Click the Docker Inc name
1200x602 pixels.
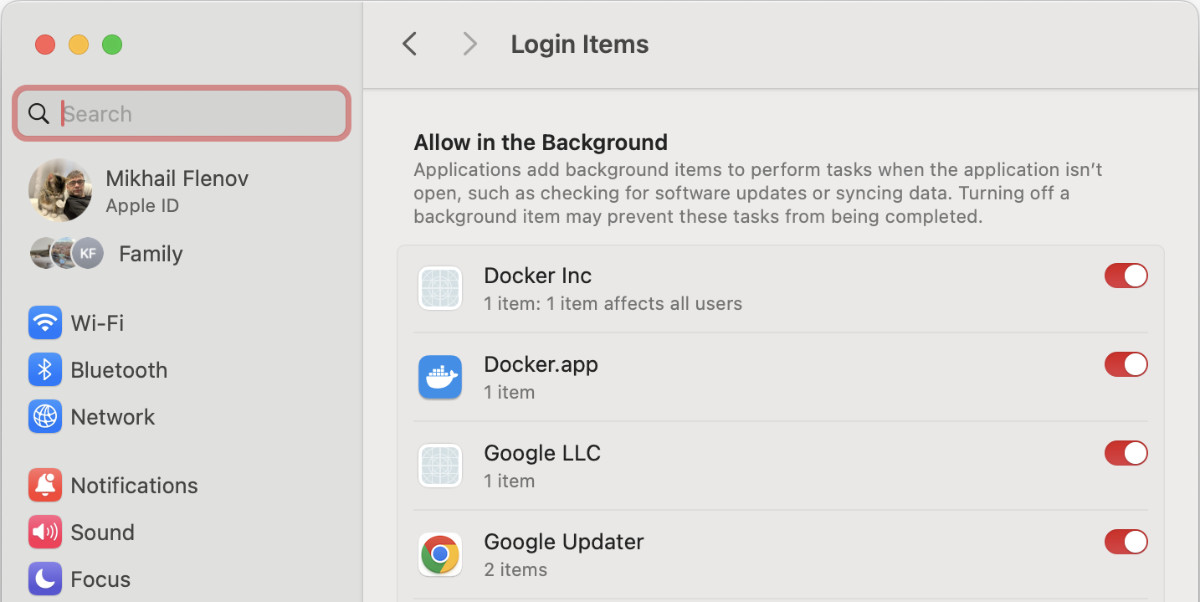click(538, 276)
